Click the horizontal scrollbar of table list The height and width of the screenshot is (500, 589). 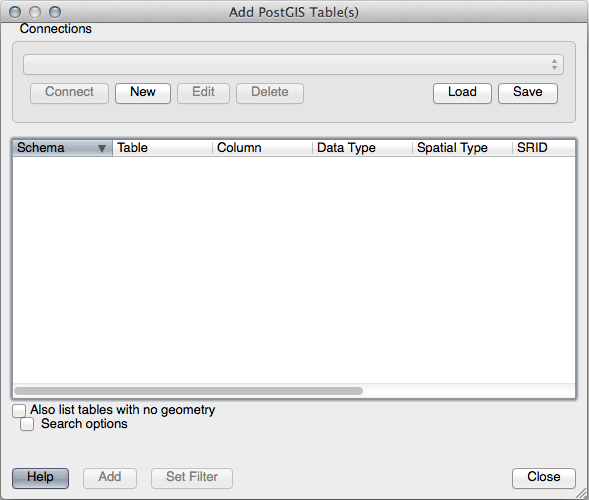[189, 391]
